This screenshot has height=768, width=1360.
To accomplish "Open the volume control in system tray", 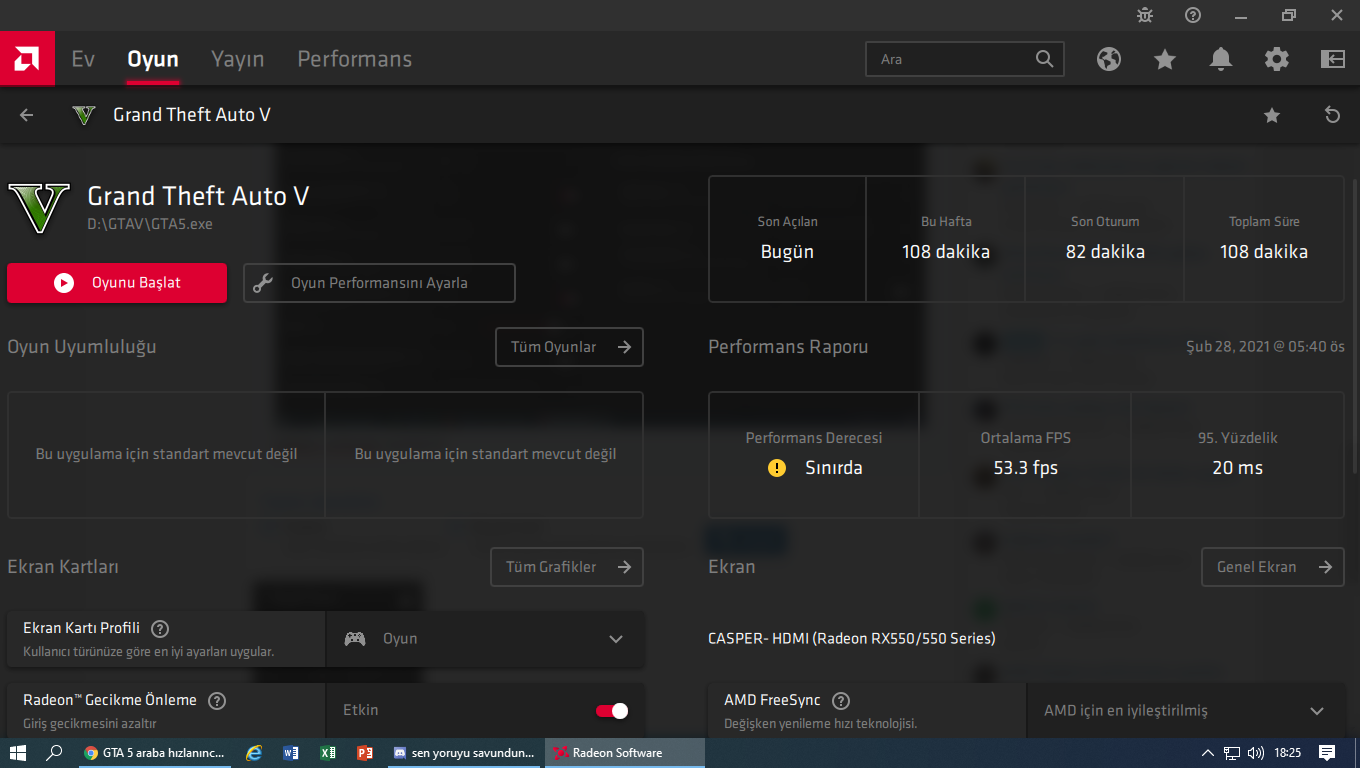I will tap(1256, 753).
